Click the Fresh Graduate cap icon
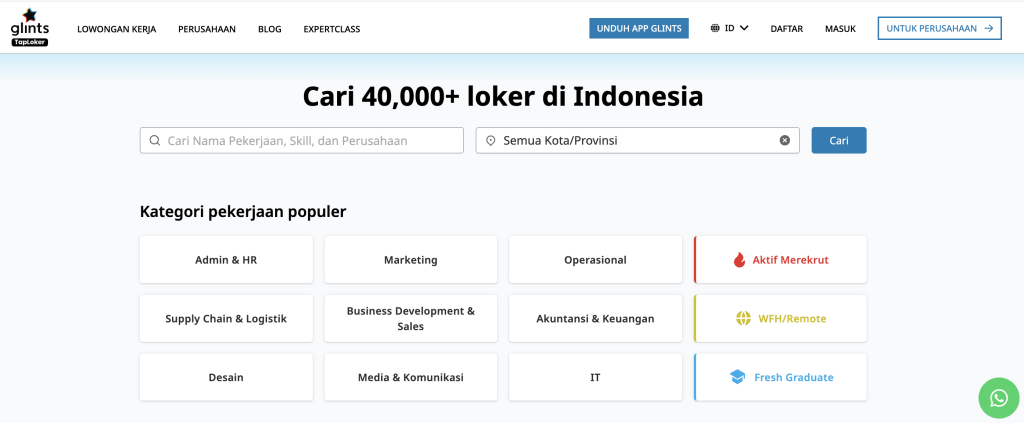Screen dimensions: 1024x423 [738, 377]
